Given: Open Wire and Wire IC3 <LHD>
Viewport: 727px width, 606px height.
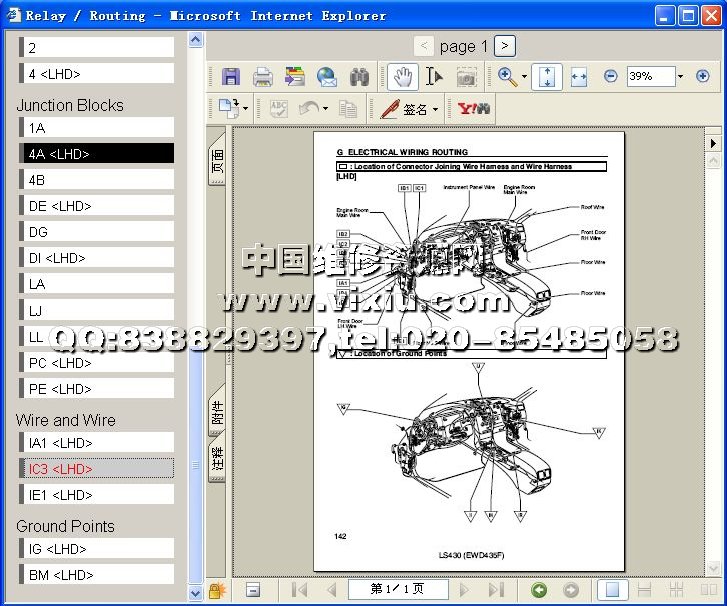Looking at the screenshot, I should [96, 469].
